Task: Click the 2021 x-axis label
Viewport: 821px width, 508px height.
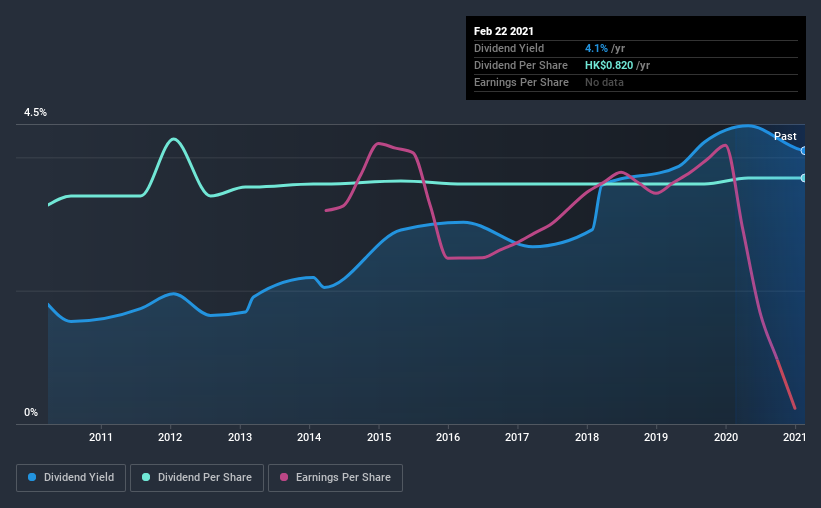Action: 794,437
